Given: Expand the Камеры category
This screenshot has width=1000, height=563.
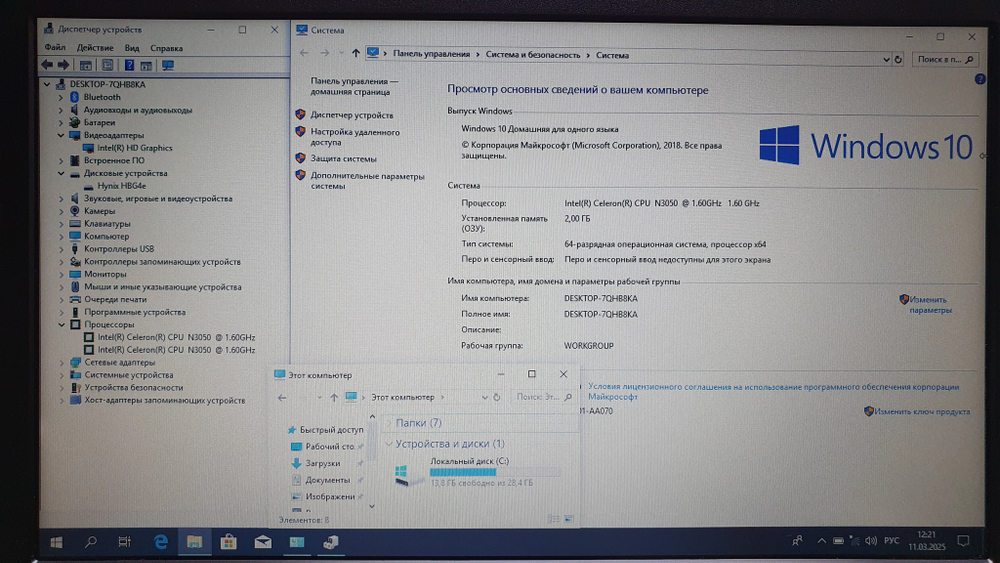Looking at the screenshot, I should [61, 211].
